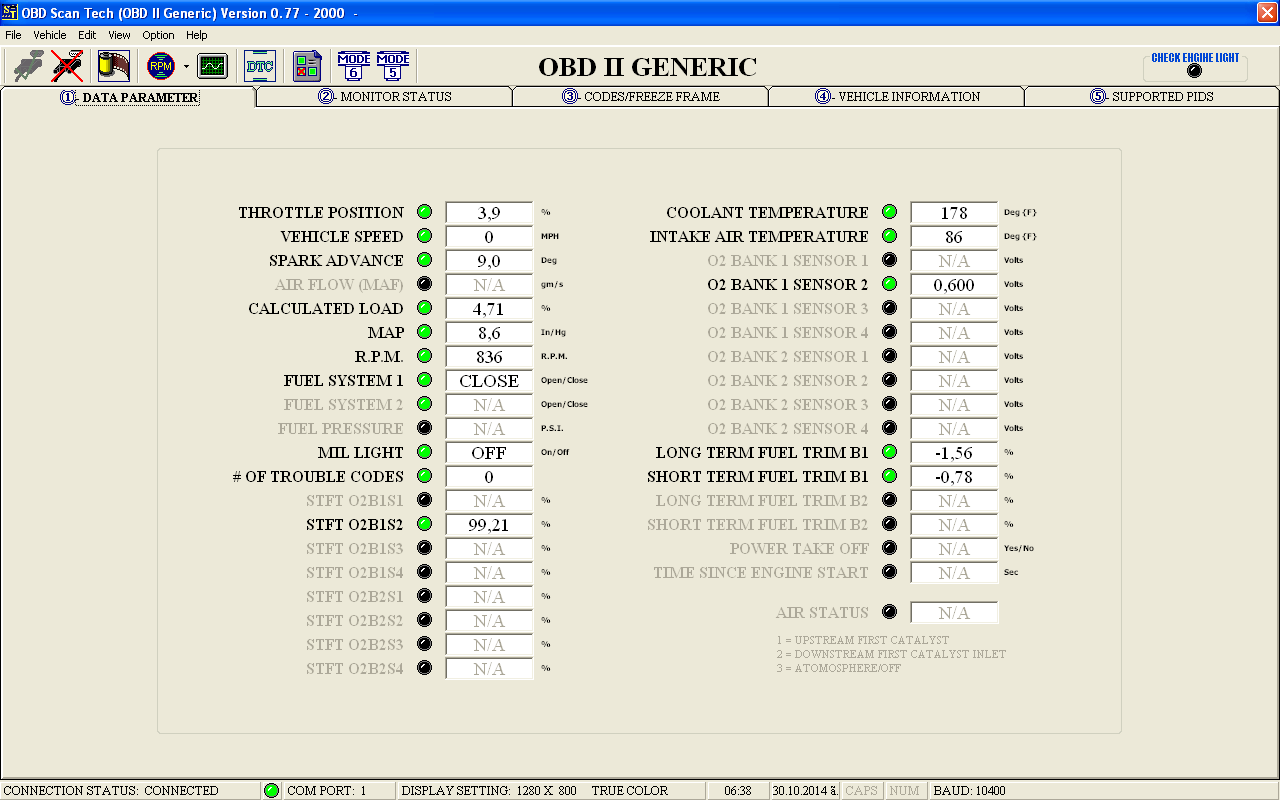Toggle the Coolant Temperature green indicator
Image resolution: width=1280 pixels, height=800 pixels.
click(889, 212)
